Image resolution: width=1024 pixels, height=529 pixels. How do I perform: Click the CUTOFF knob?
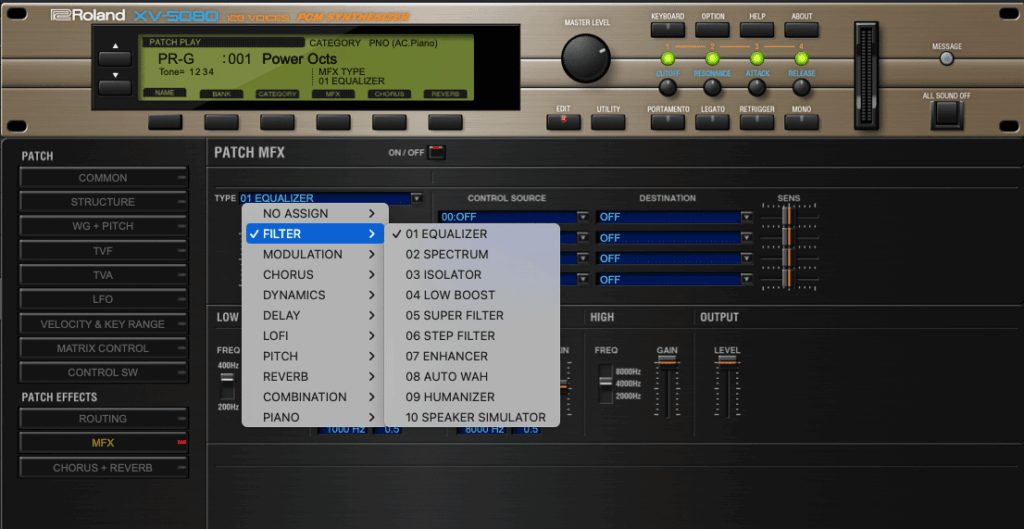667,87
